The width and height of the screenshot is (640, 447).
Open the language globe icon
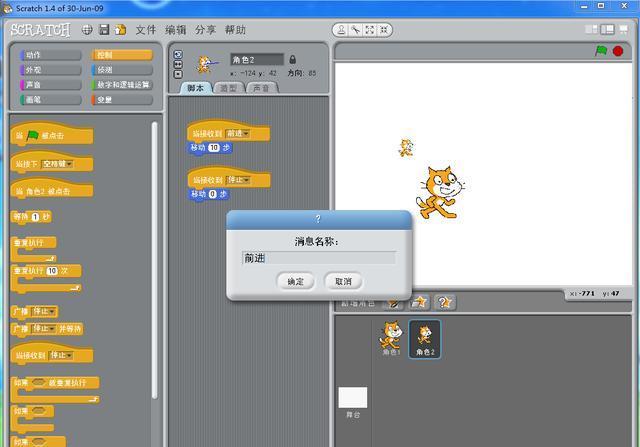pos(87,30)
